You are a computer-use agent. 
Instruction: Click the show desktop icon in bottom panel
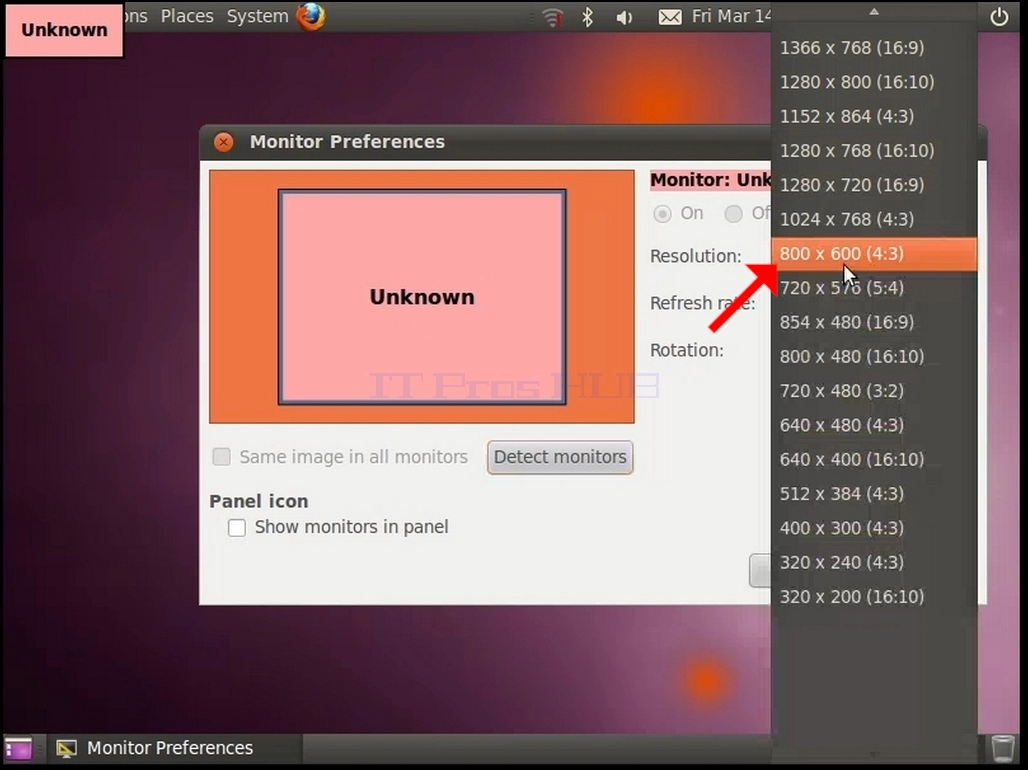point(18,748)
